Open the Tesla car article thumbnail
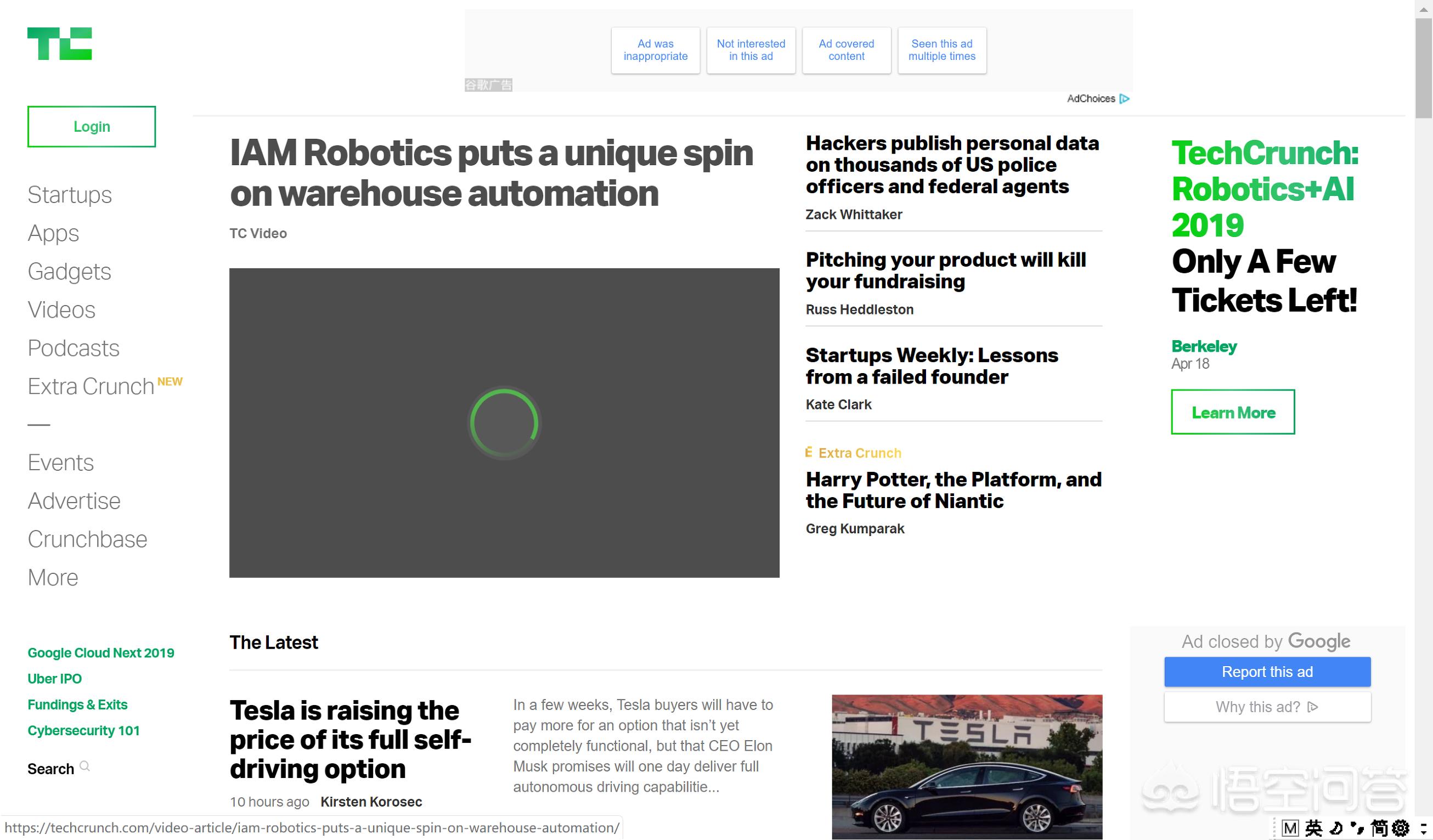This screenshot has width=1433, height=840. click(x=967, y=766)
